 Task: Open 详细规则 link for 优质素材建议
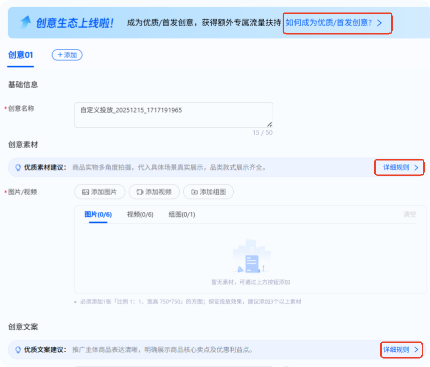[400, 167]
